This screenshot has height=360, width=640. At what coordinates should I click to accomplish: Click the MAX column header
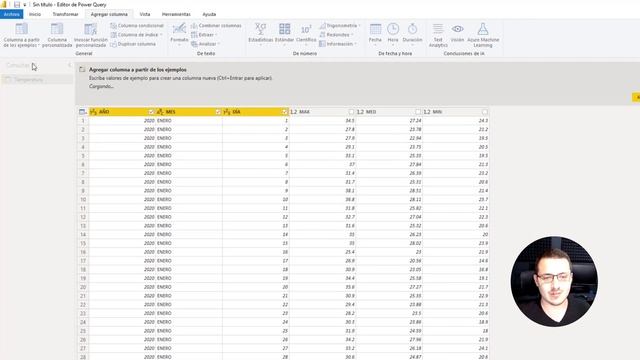322,112
